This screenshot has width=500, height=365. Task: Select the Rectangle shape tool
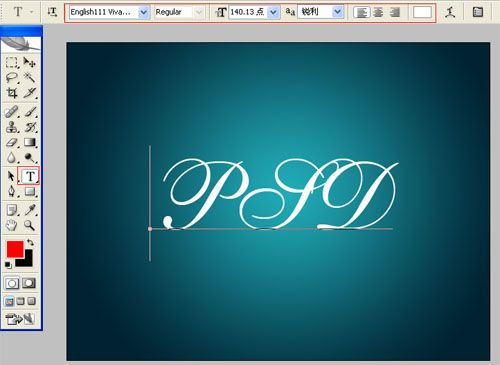pos(30,192)
